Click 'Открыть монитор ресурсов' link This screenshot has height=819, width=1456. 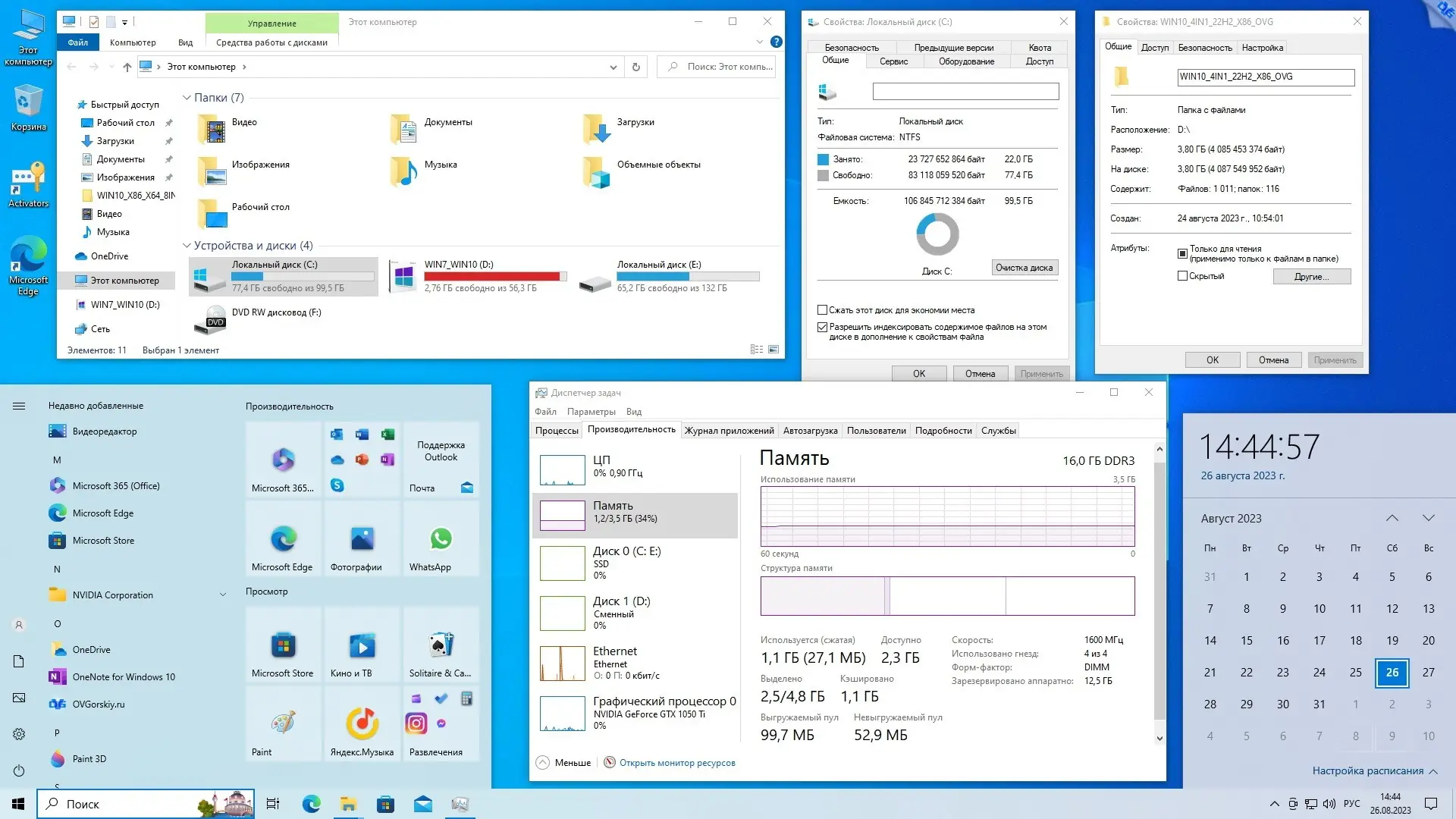point(676,763)
